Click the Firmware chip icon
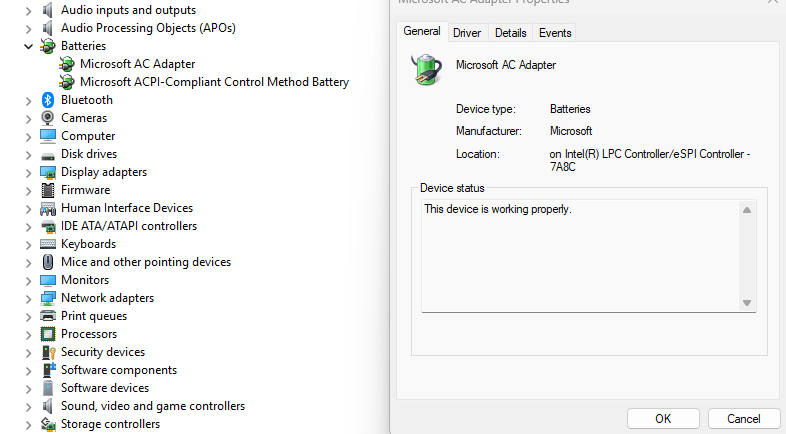 coord(48,190)
